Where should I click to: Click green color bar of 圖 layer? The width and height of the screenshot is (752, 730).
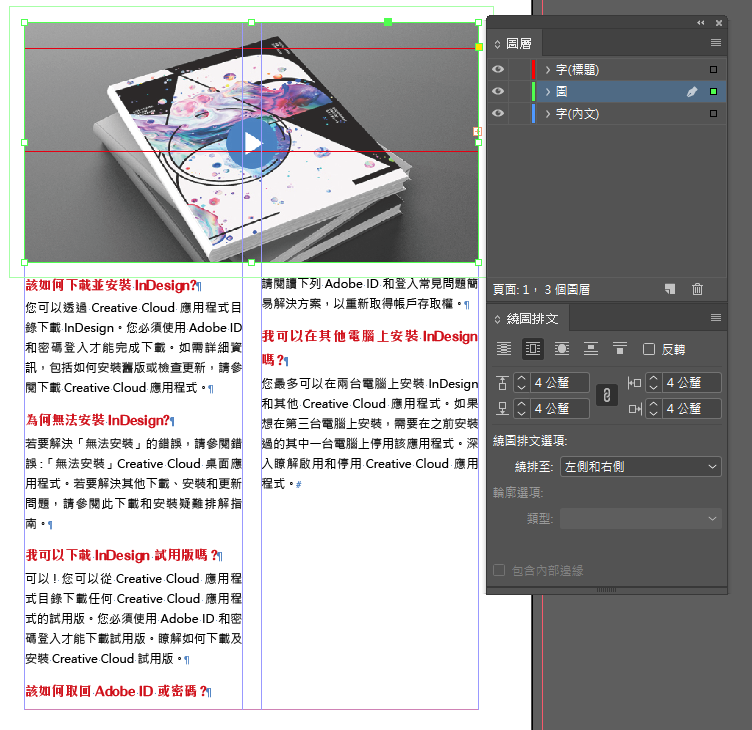533,92
